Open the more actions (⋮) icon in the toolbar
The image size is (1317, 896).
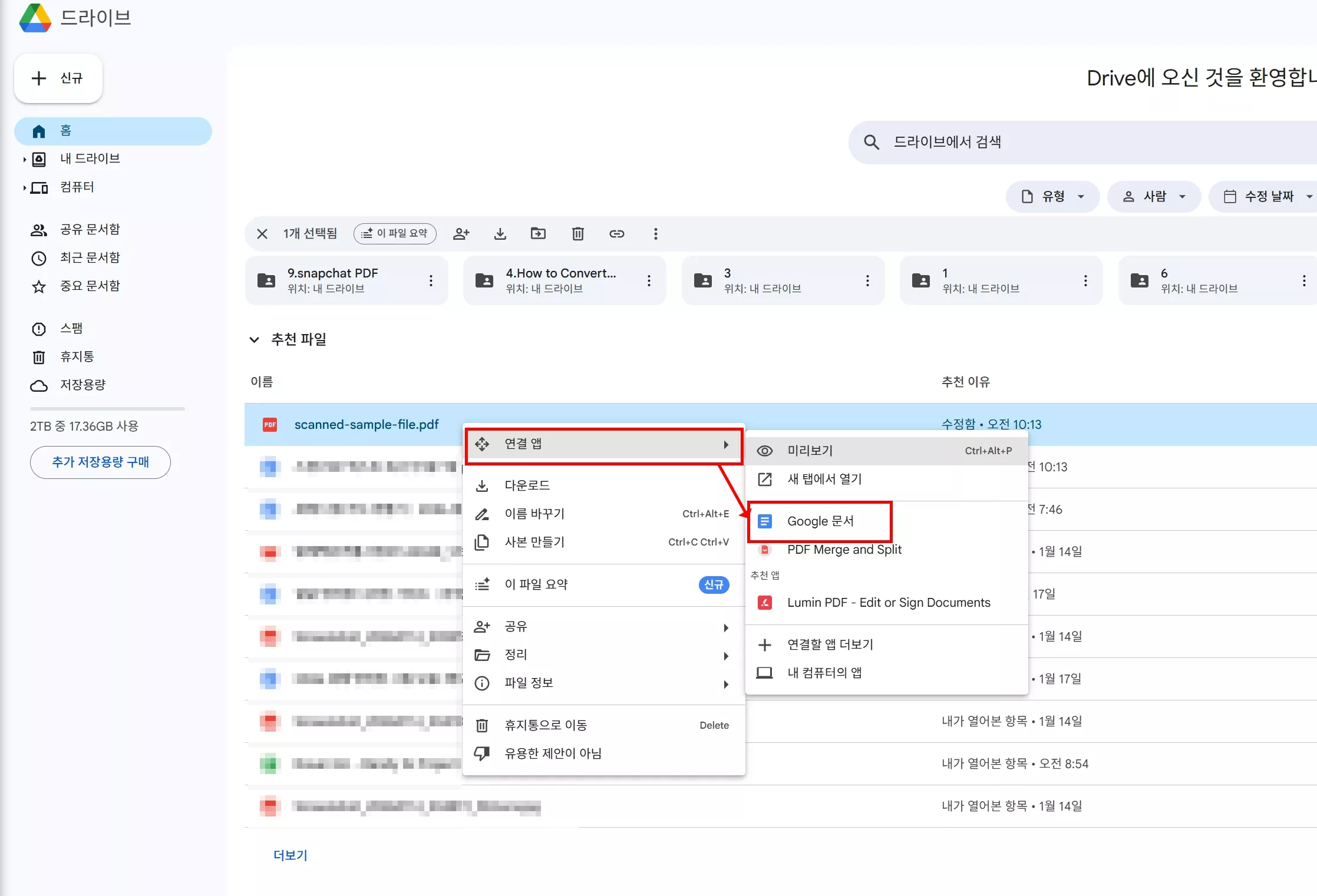click(655, 233)
